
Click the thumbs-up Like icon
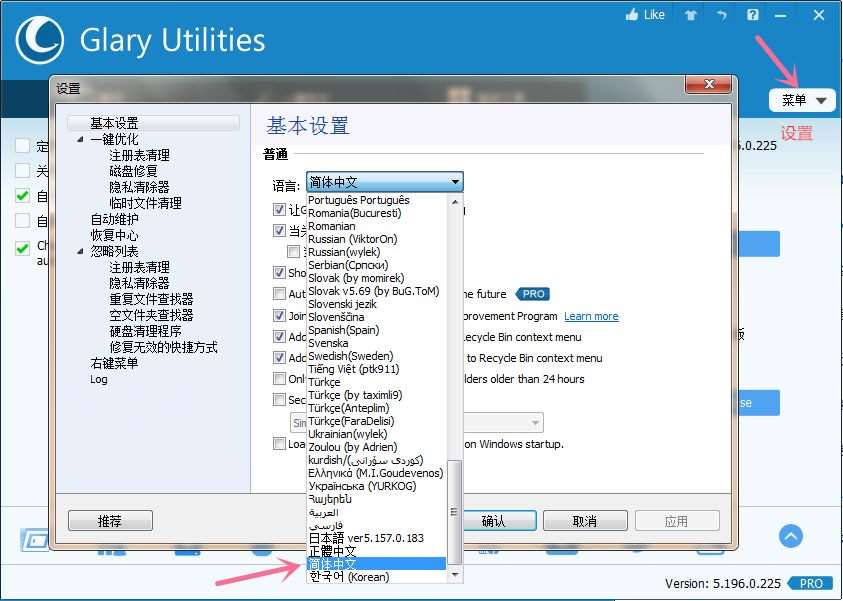click(631, 15)
